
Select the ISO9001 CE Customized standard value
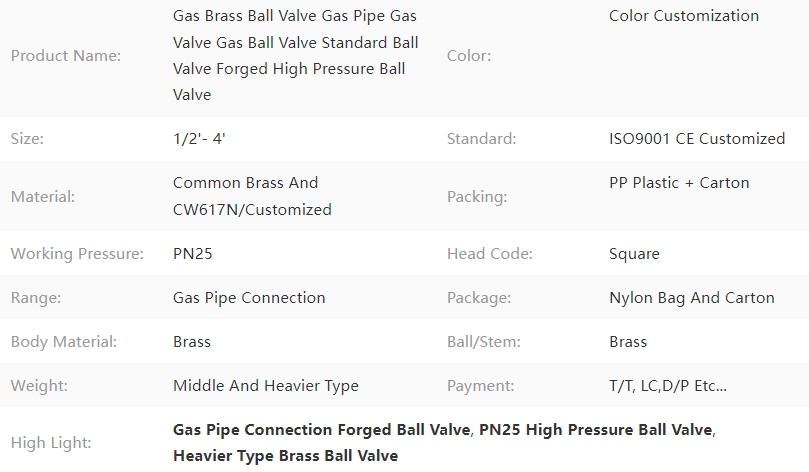click(x=697, y=139)
